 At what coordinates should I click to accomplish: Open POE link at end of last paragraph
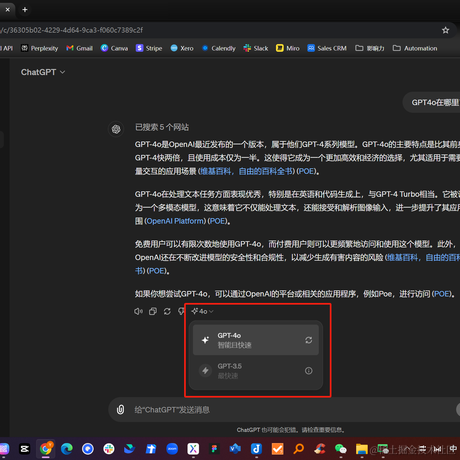pos(442,294)
